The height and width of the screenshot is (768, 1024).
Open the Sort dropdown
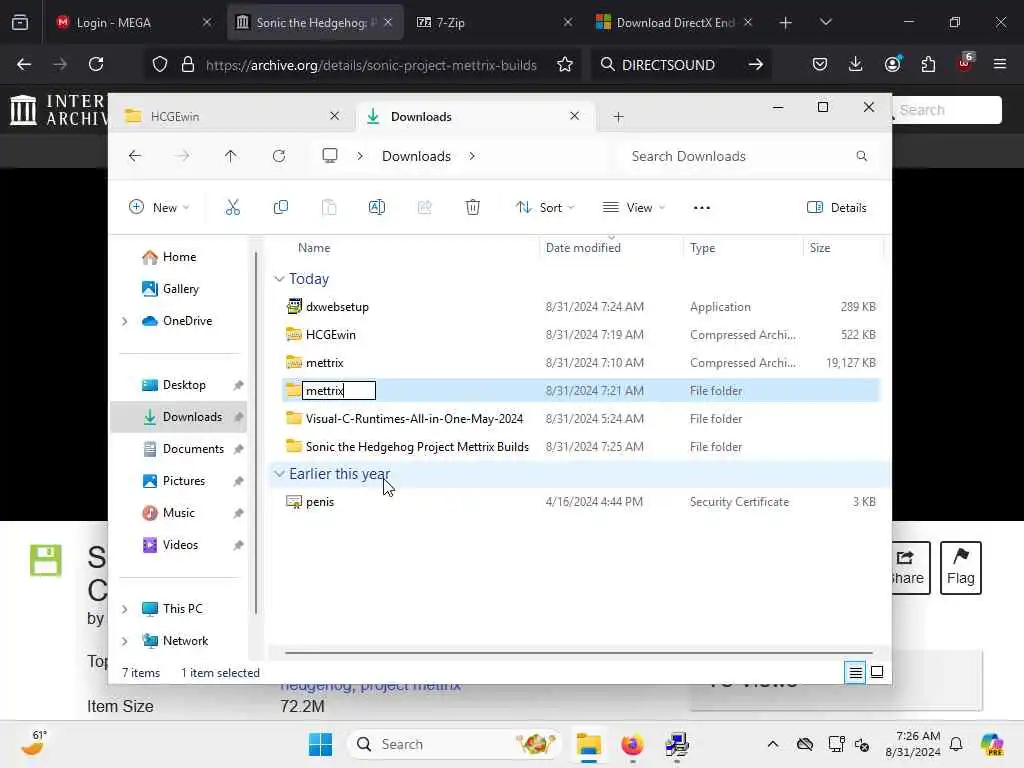(x=545, y=208)
